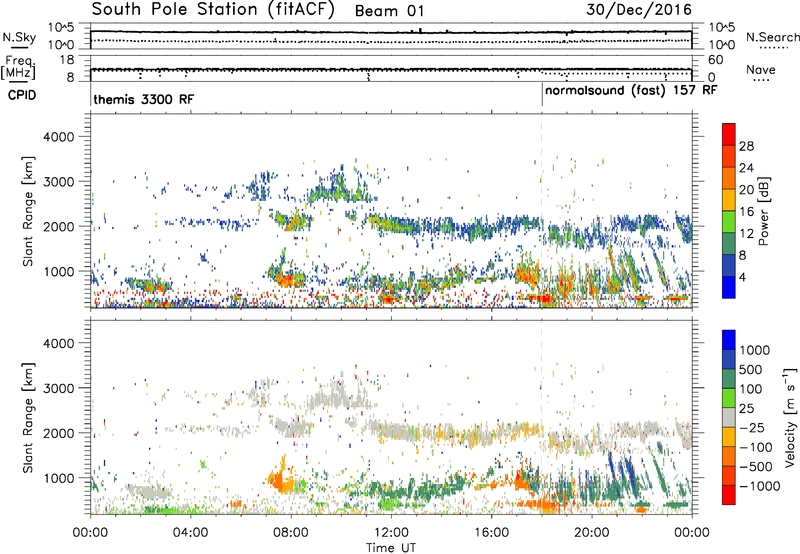Image resolution: width=800 pixels, height=554 pixels.
Task: Click the blue 1000 velocity swatch at top
Action: [x=729, y=340]
